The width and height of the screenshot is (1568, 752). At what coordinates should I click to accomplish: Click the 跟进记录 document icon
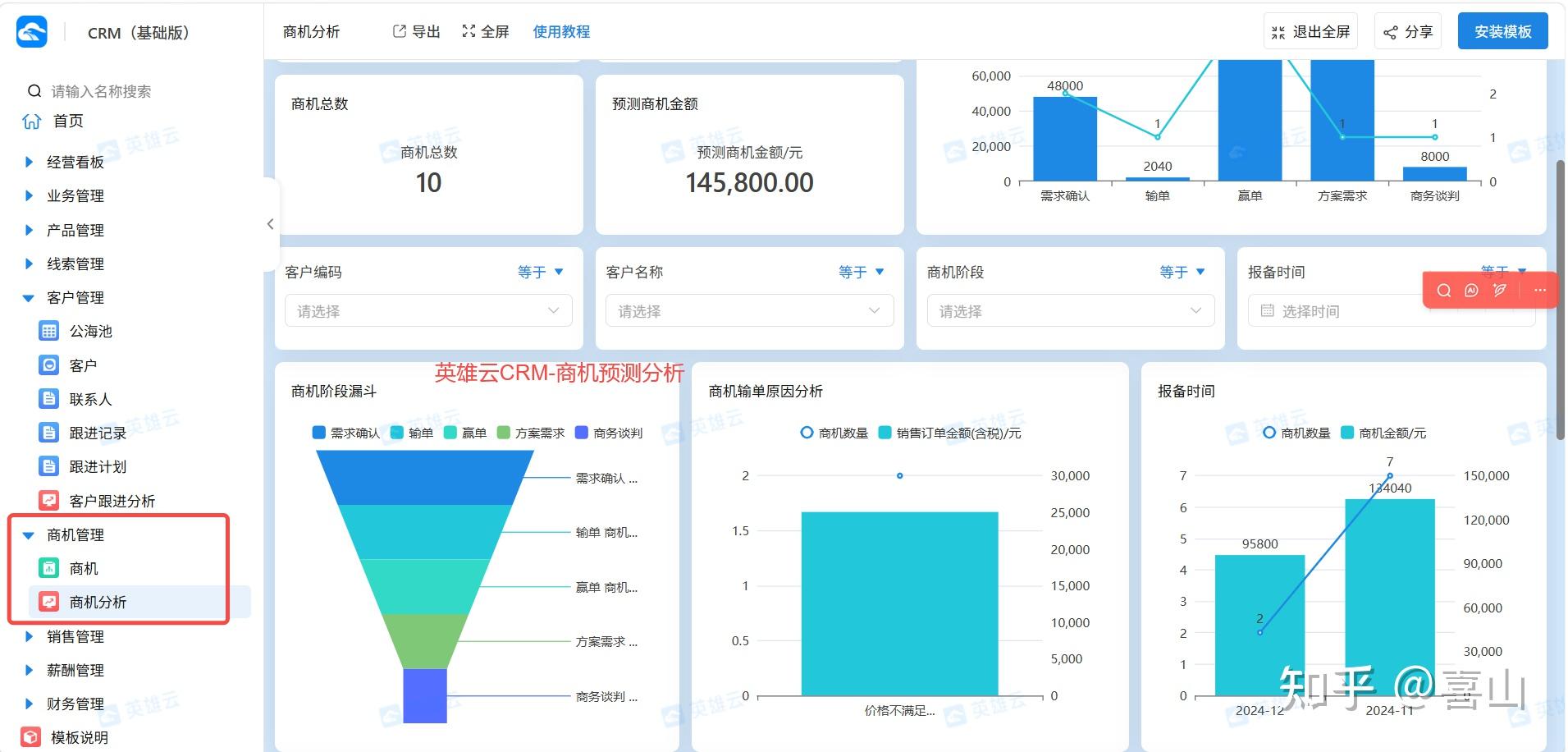(49, 433)
